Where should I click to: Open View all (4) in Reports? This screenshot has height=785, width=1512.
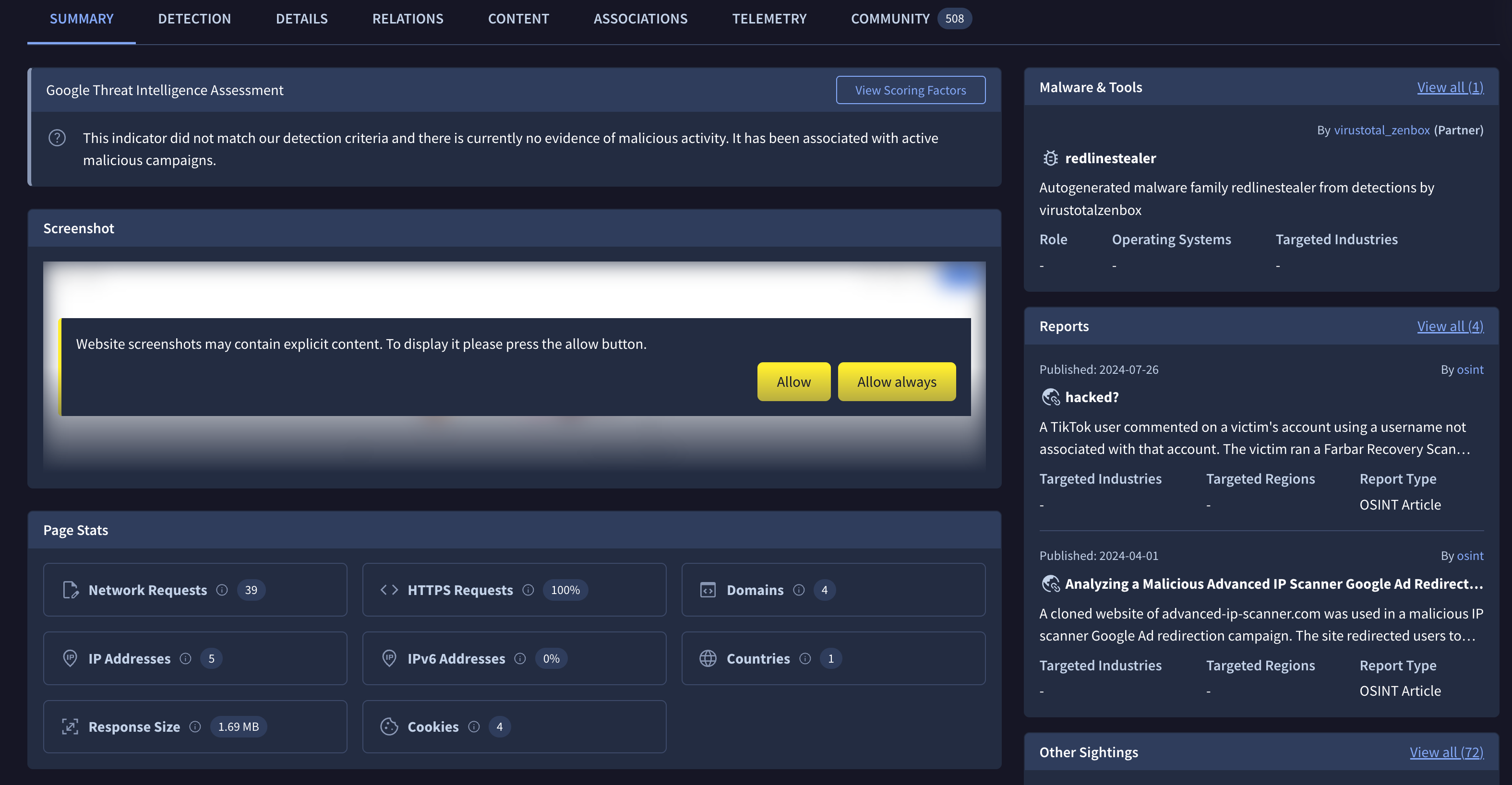point(1450,326)
